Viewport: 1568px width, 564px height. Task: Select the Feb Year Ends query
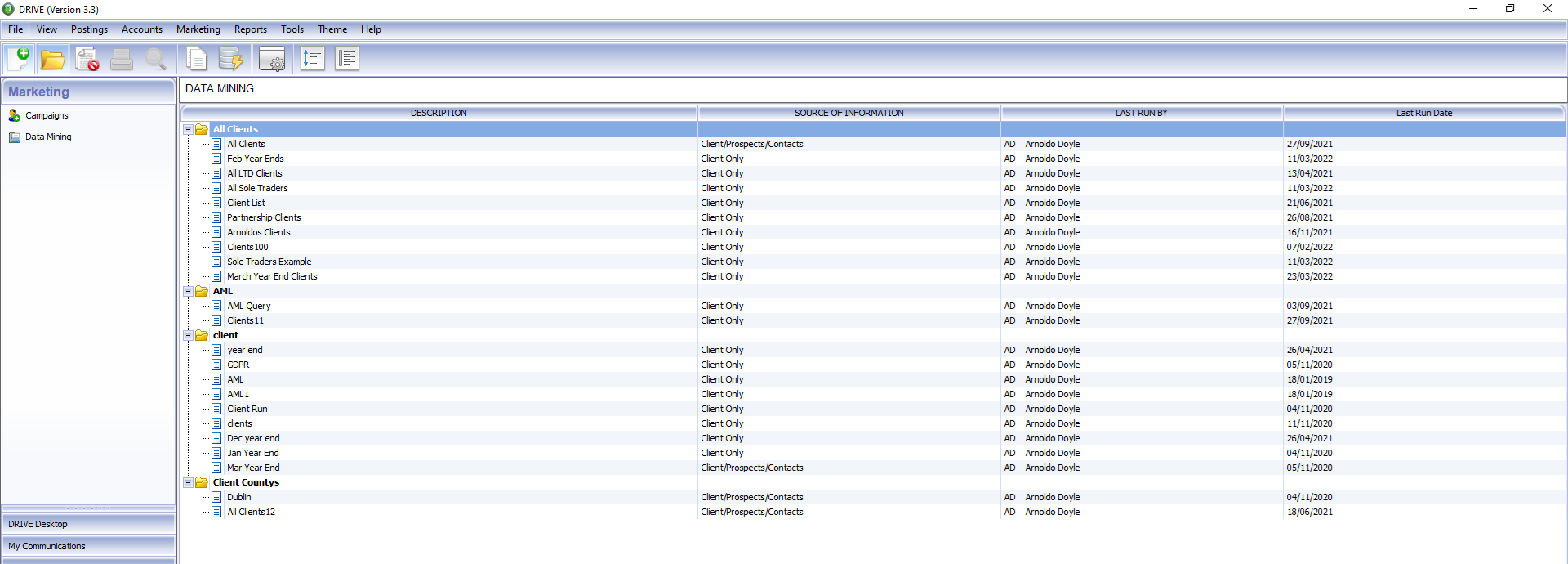click(256, 159)
